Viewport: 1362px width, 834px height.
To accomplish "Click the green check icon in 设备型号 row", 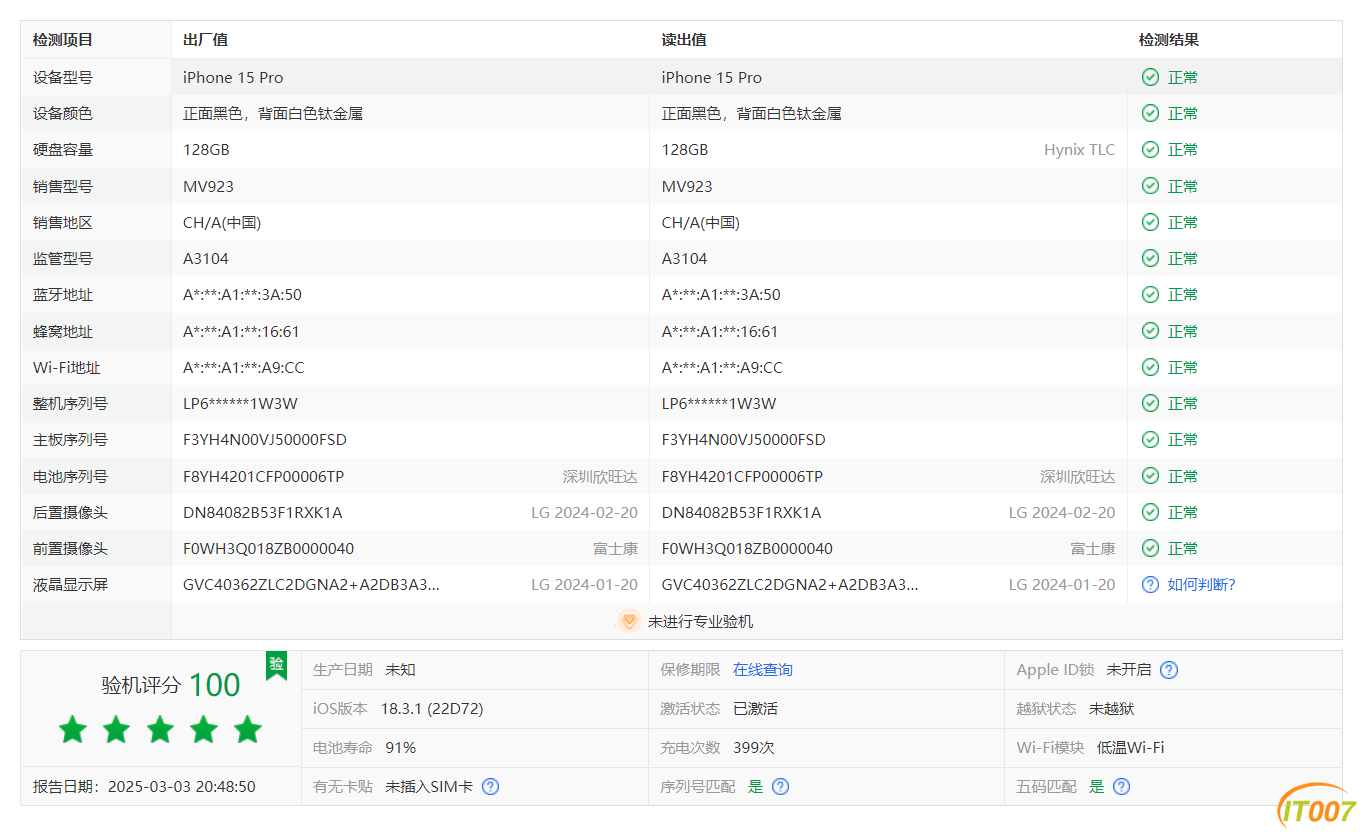I will pyautogui.click(x=1150, y=77).
